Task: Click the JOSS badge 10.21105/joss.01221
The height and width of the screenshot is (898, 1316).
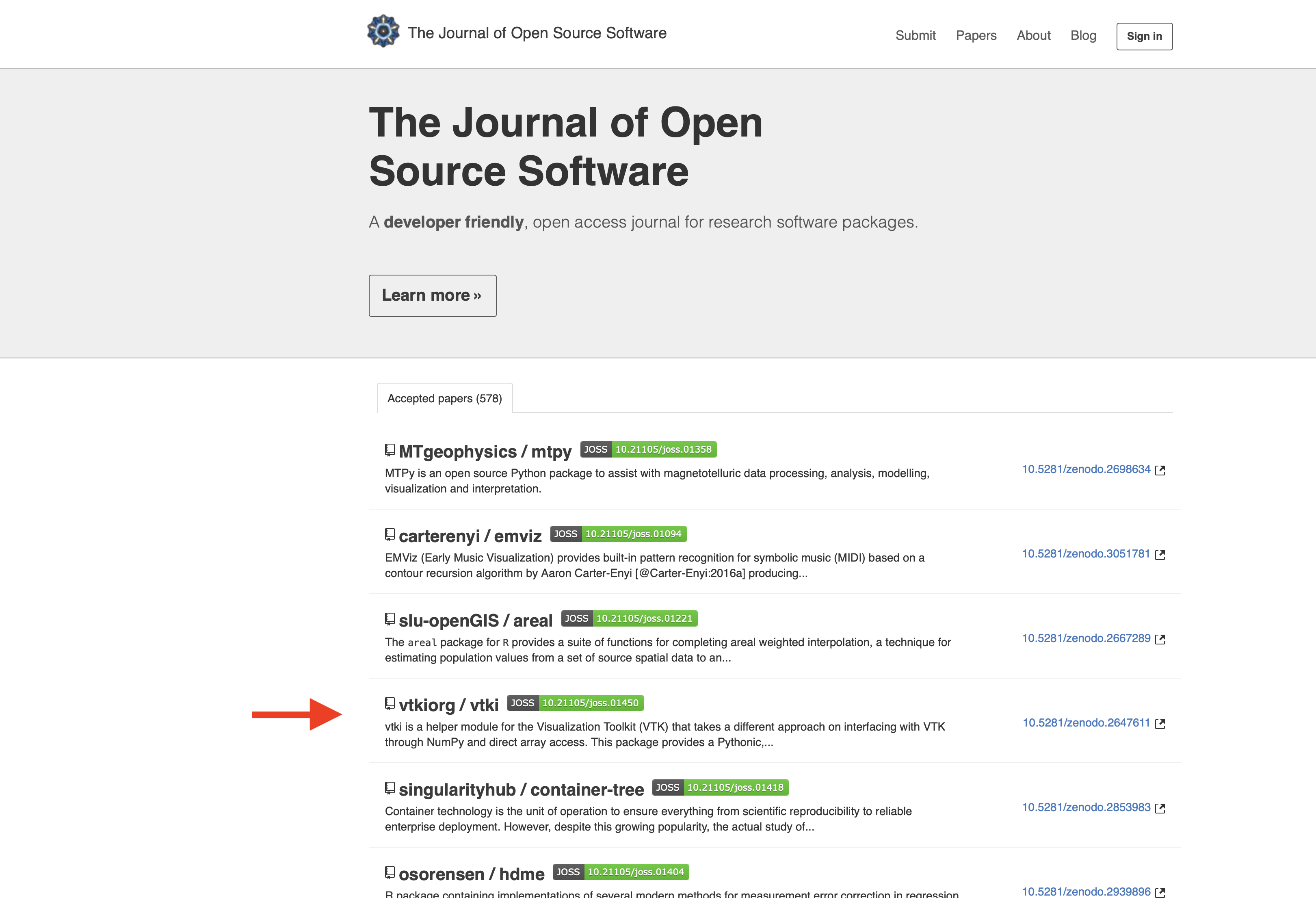Action: 629,619
